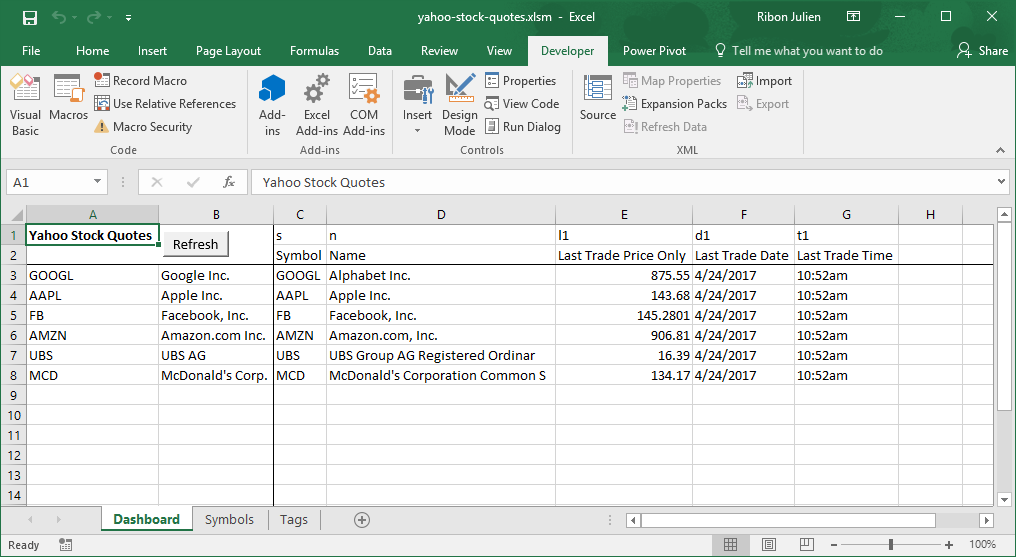Screen dimensions: 1016x557
Task: Open the File menu
Action: (31, 51)
